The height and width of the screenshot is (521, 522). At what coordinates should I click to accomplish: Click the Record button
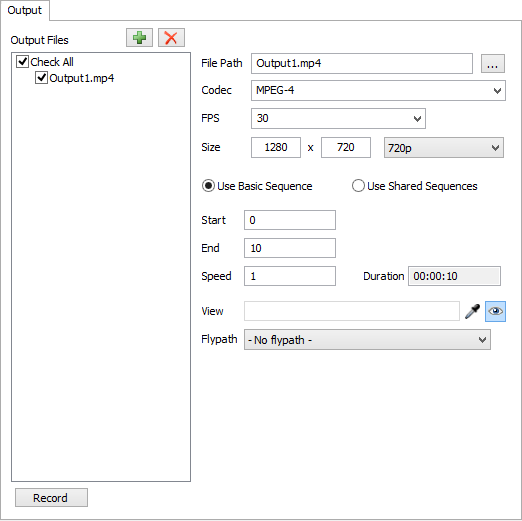tap(51, 498)
